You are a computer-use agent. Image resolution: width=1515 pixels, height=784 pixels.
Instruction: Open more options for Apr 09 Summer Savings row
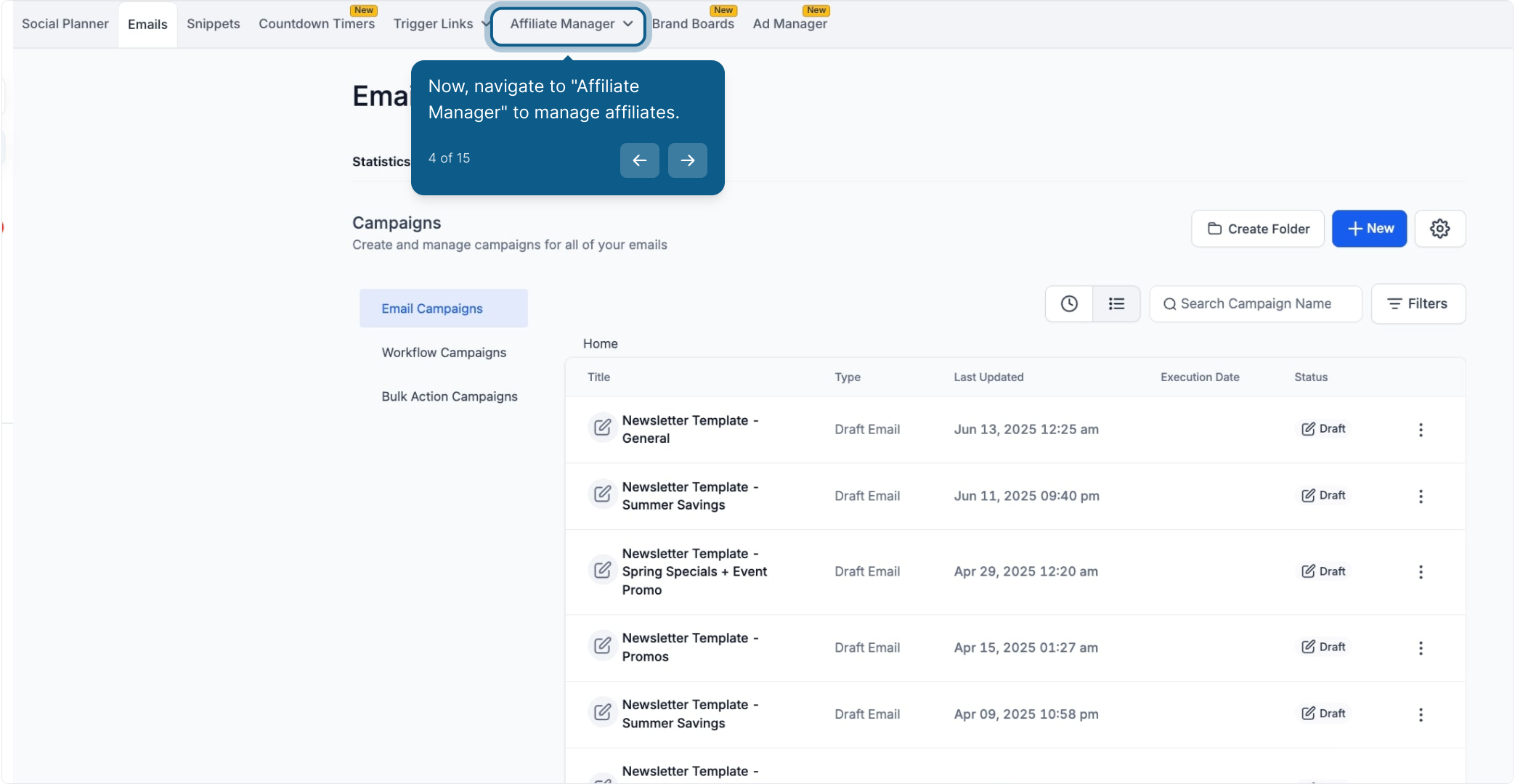pos(1421,715)
